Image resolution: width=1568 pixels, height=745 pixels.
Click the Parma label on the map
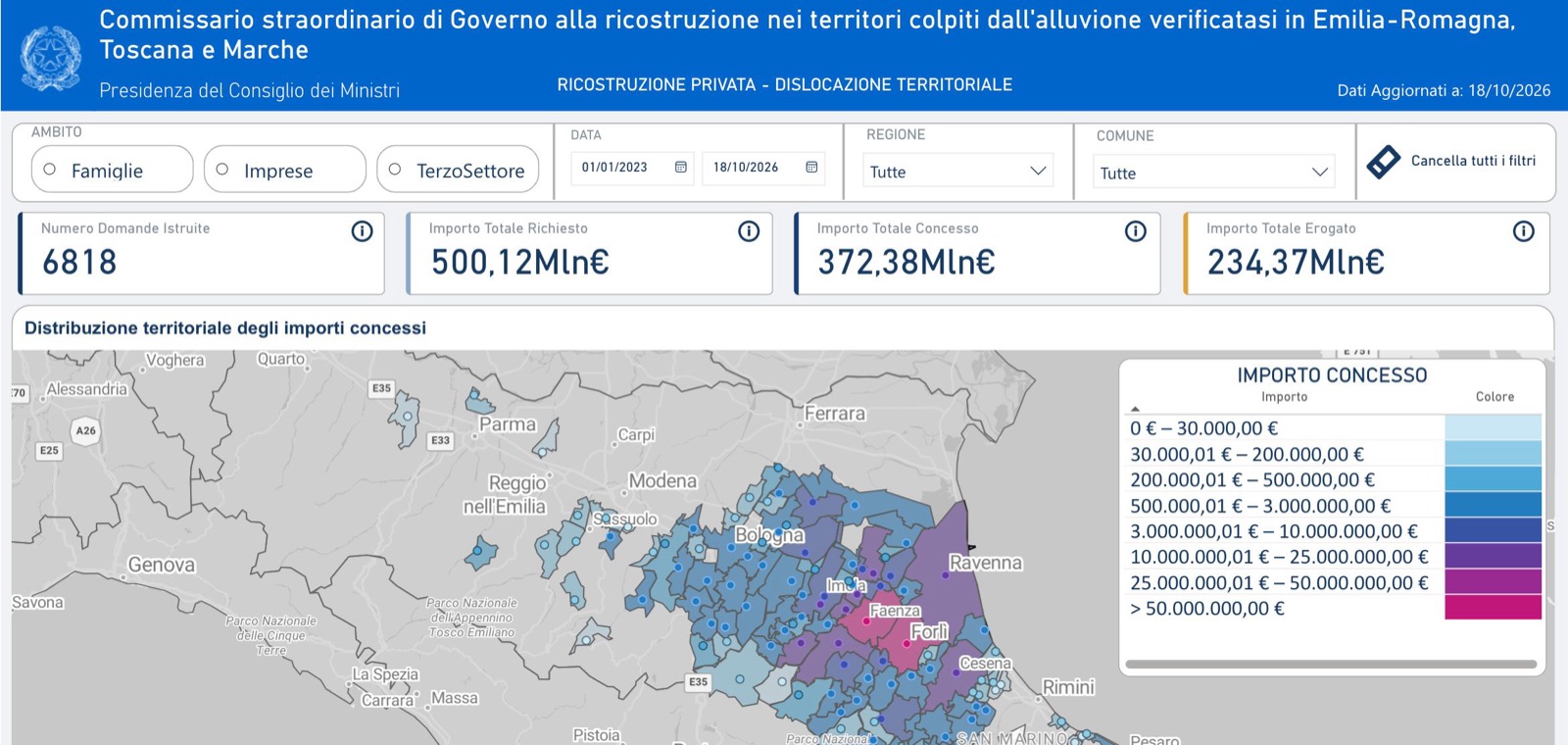coord(508,424)
